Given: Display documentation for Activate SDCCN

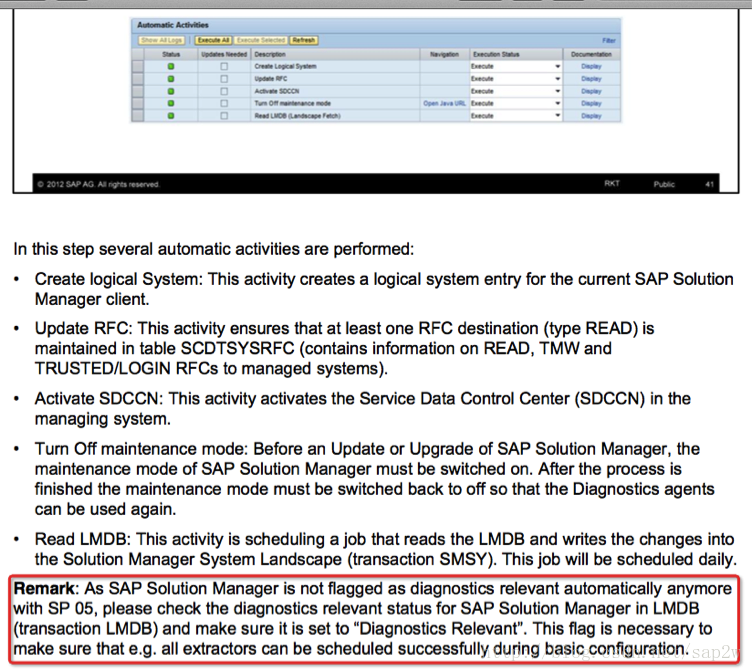Looking at the screenshot, I should 591,91.
